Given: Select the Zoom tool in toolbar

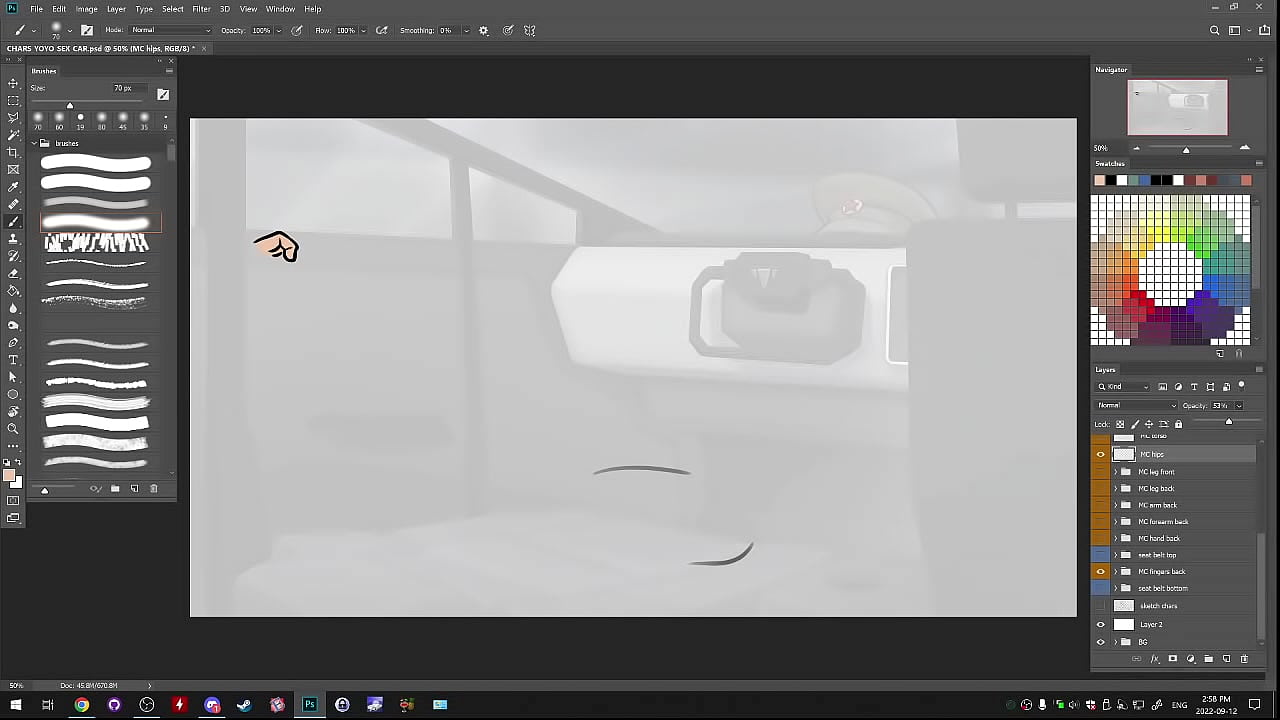Looking at the screenshot, I should (x=13, y=429).
